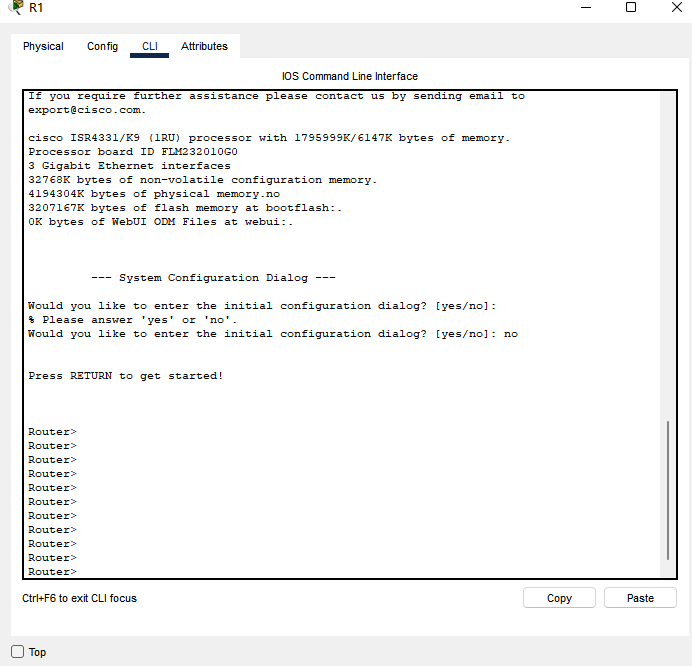Click the 'Press RETURN to get started!' text
The height and width of the screenshot is (666, 692).
click(126, 376)
